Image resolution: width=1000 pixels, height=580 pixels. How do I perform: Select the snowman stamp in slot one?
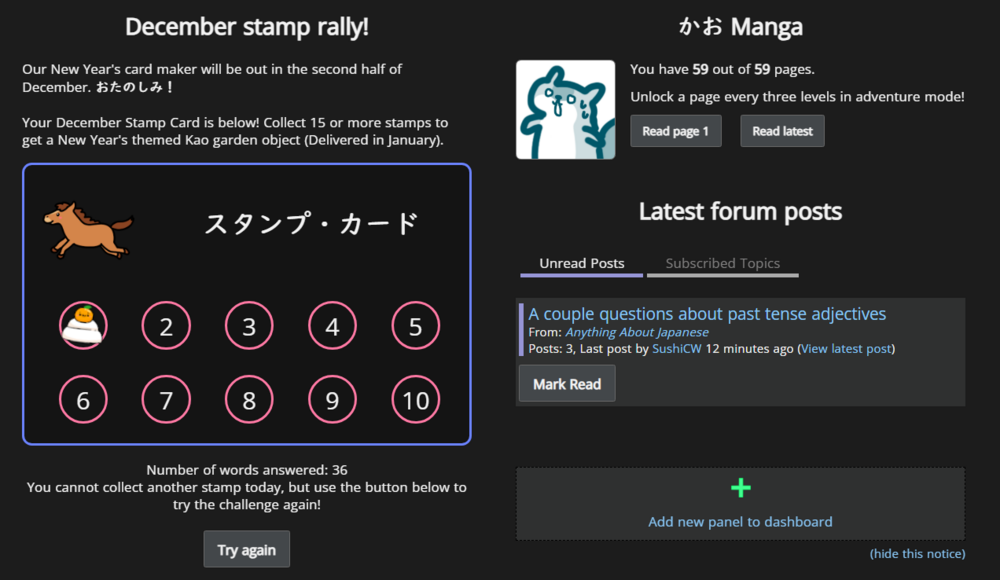83,326
